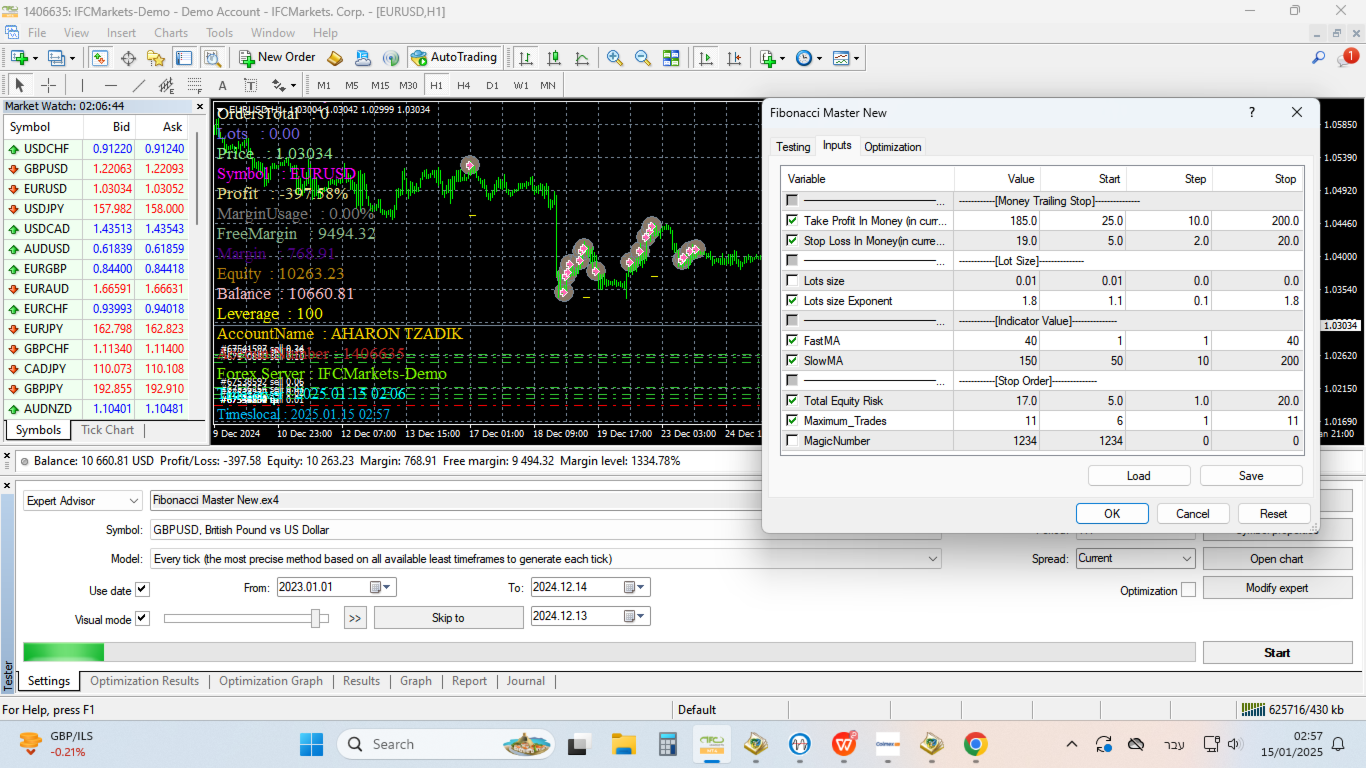Open the Journal tab in Tester

tap(526, 681)
